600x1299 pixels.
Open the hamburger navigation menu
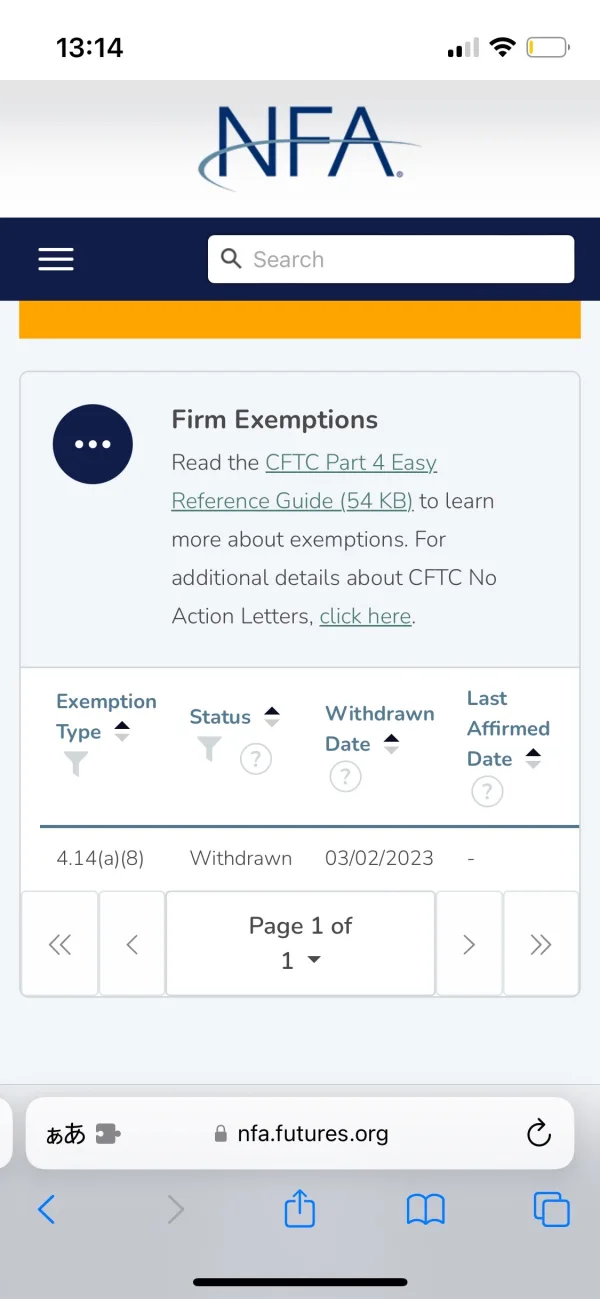[56, 260]
